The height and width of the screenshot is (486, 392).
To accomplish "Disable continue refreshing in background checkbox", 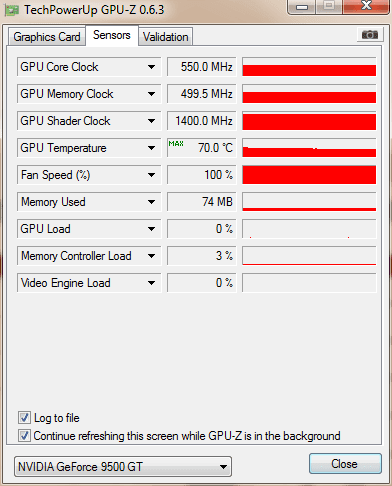I will coord(24,436).
